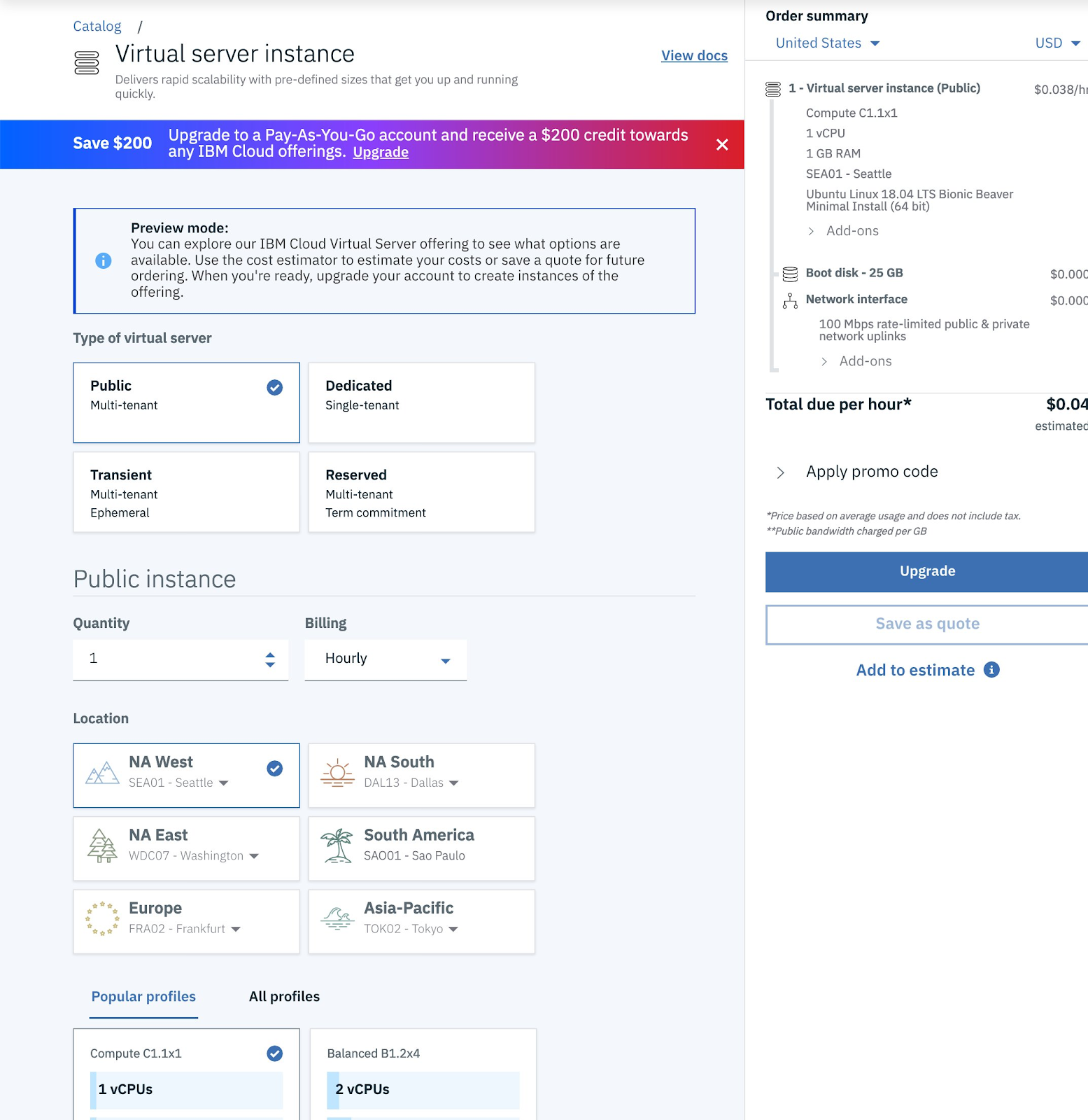Expand the Apply promo code section
1088x1120 pixels.
(858, 472)
